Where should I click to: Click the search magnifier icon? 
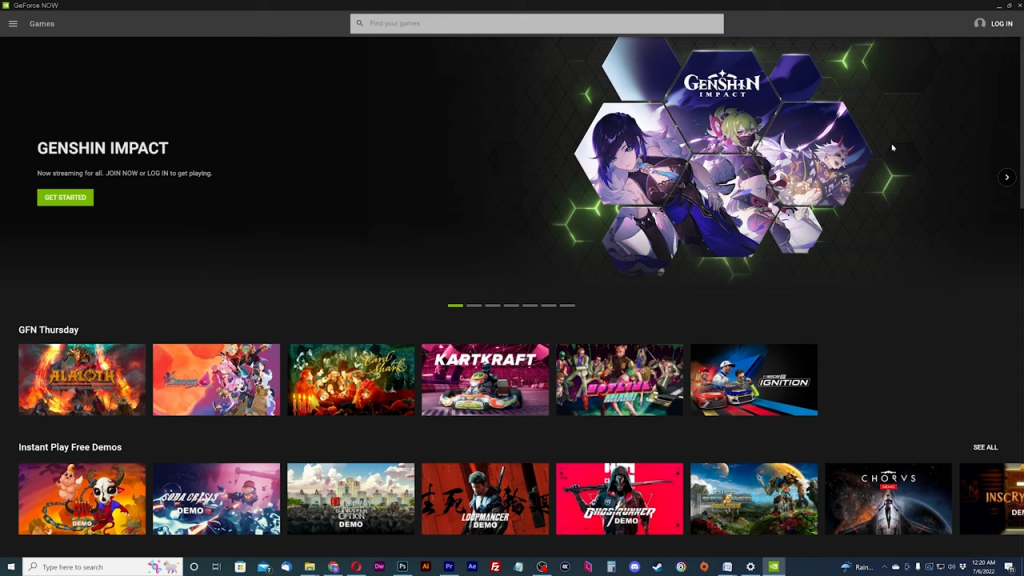tap(359, 24)
